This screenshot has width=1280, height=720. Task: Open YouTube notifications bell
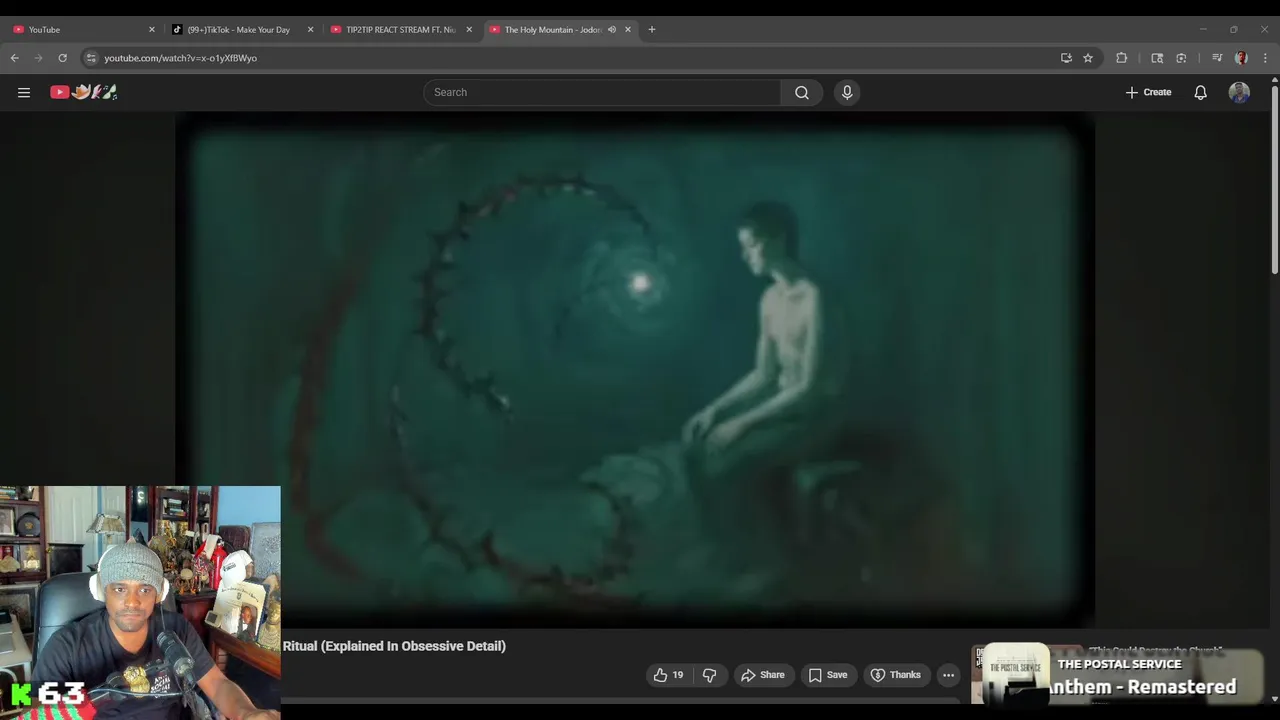1200,92
